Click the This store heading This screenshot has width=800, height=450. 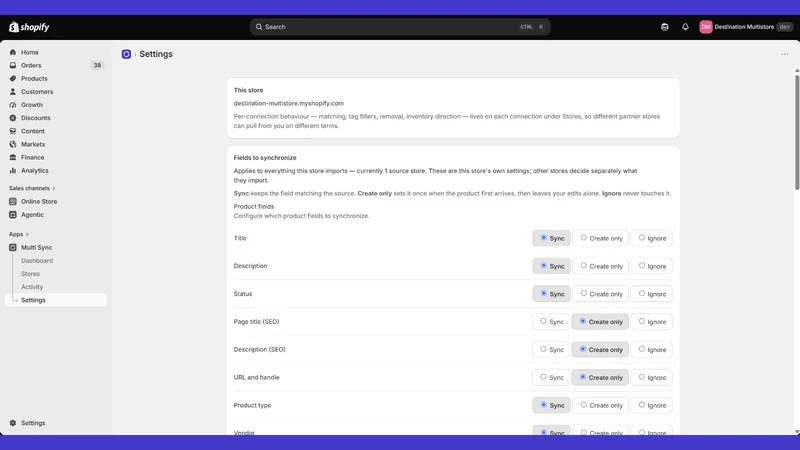point(248,90)
